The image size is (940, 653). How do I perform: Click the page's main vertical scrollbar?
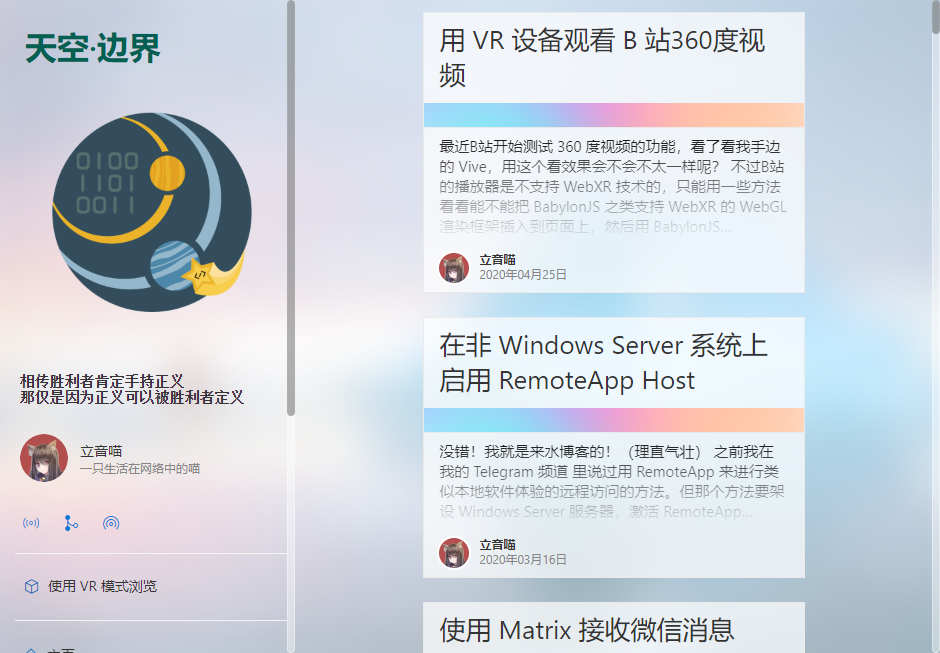point(935,17)
